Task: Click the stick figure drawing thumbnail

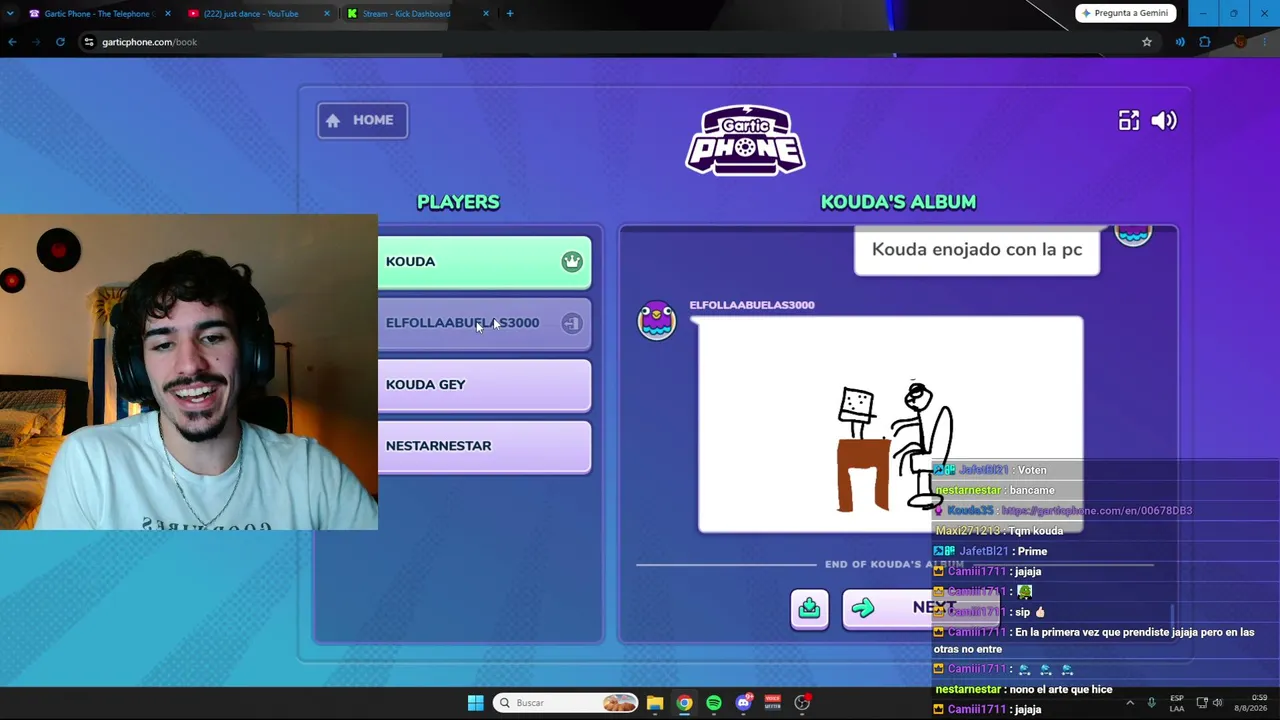Action: [890, 425]
